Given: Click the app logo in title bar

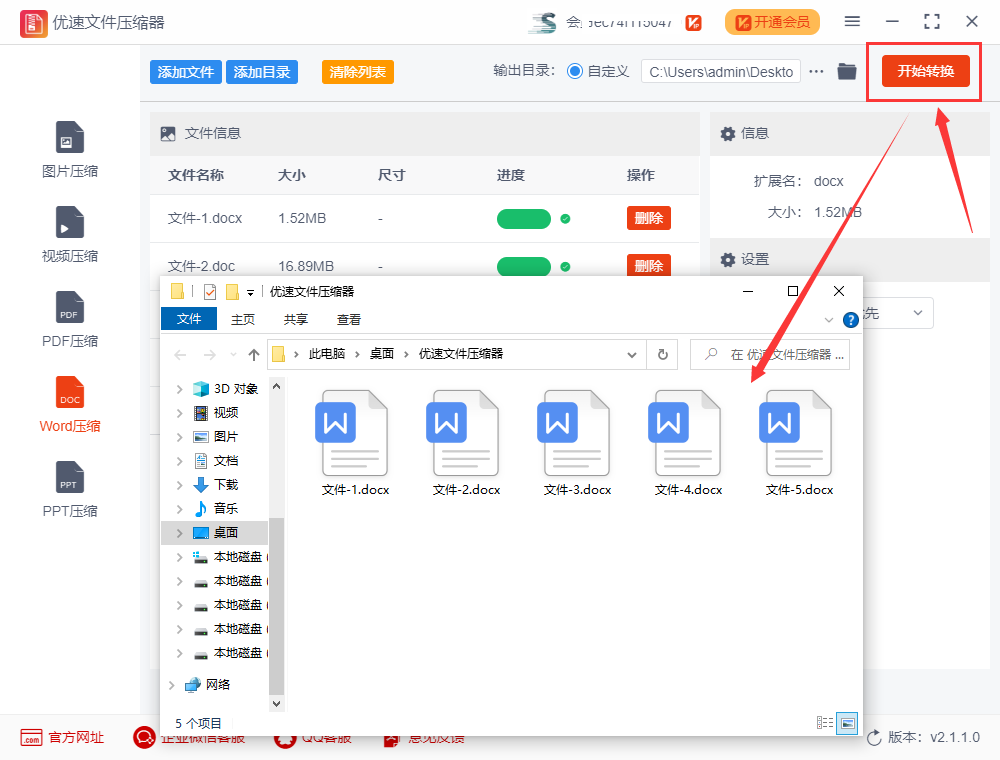Looking at the screenshot, I should pos(33,24).
